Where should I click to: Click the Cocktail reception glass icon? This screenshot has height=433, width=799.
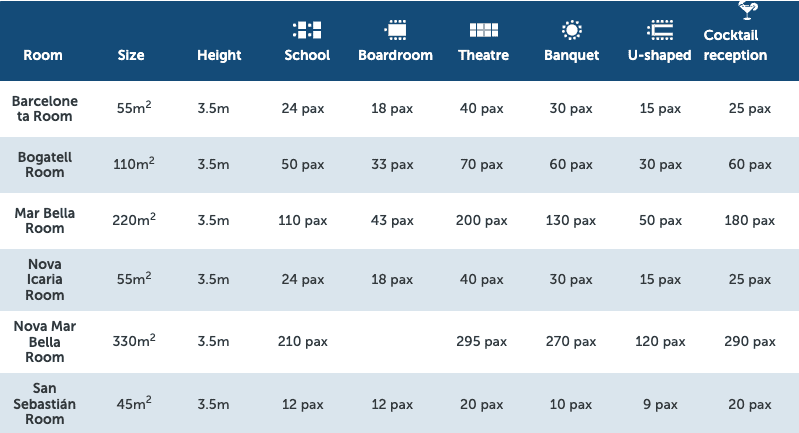[x=746, y=11]
